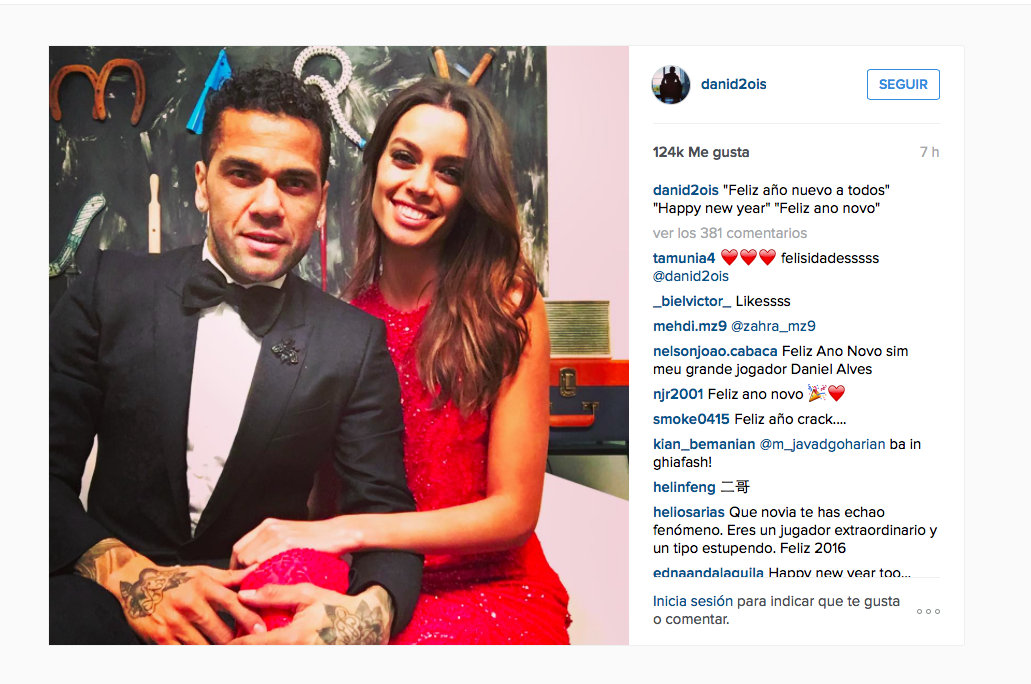Open _bielvictor_ commenter profile
The height and width of the screenshot is (684, 1031).
[x=692, y=301]
